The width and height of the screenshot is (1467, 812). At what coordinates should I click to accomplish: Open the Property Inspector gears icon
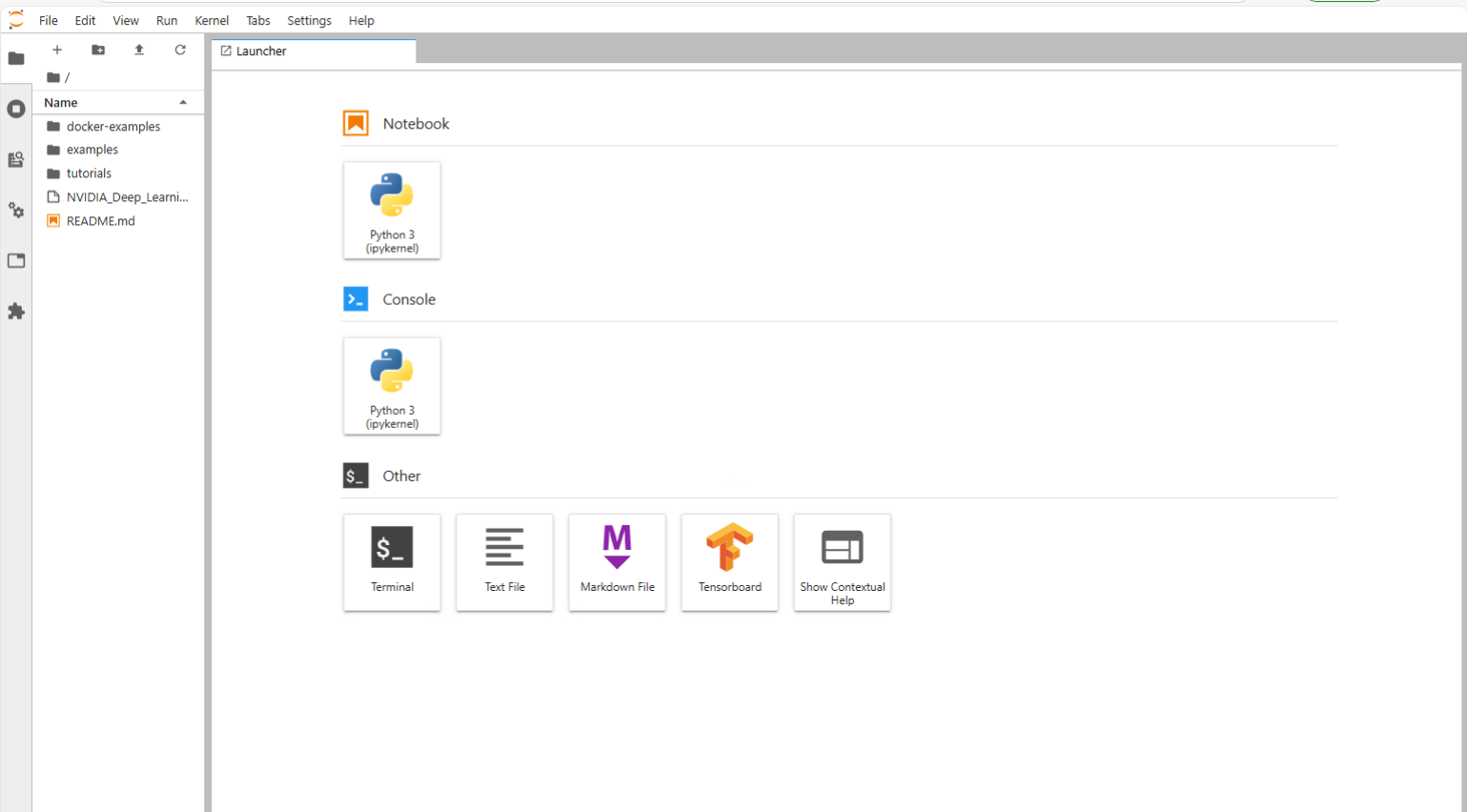[x=16, y=211]
